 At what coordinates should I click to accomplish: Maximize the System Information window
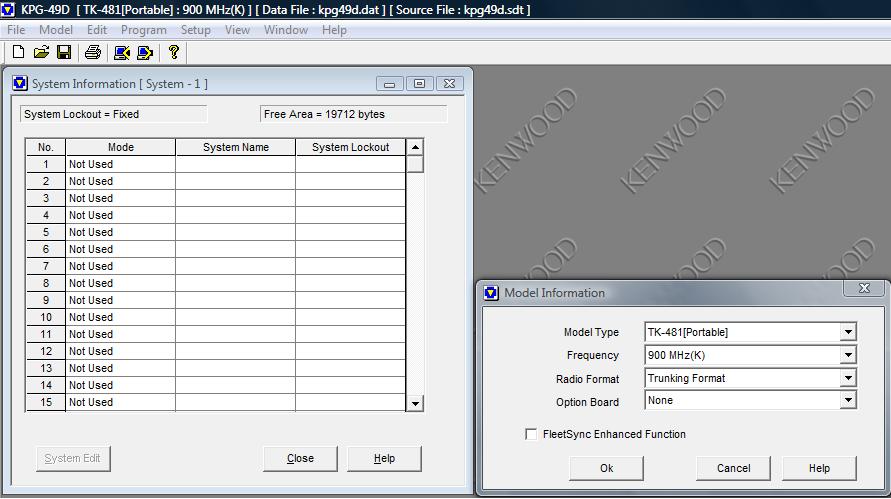419,84
